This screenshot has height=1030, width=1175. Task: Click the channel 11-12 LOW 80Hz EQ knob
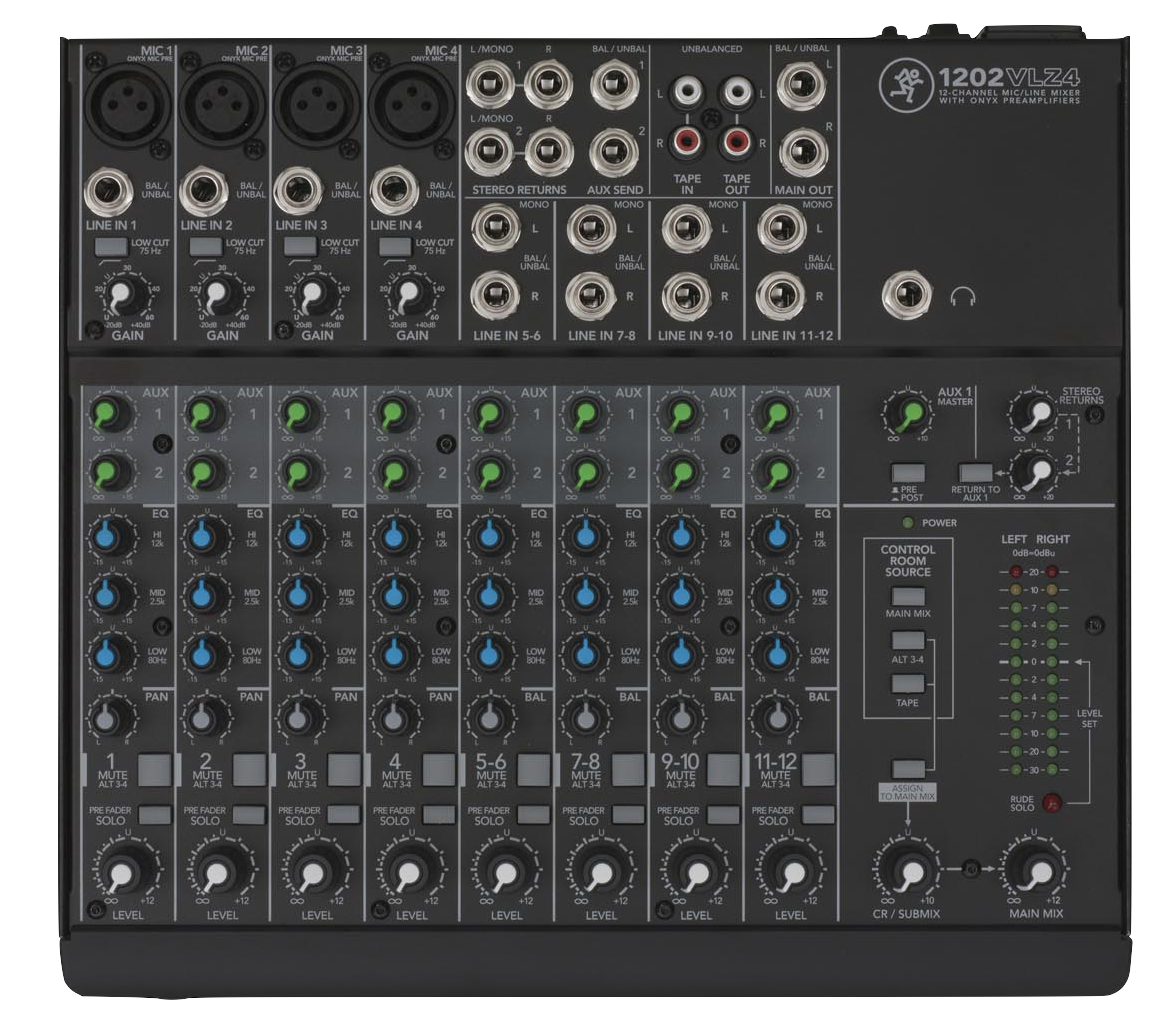point(775,654)
